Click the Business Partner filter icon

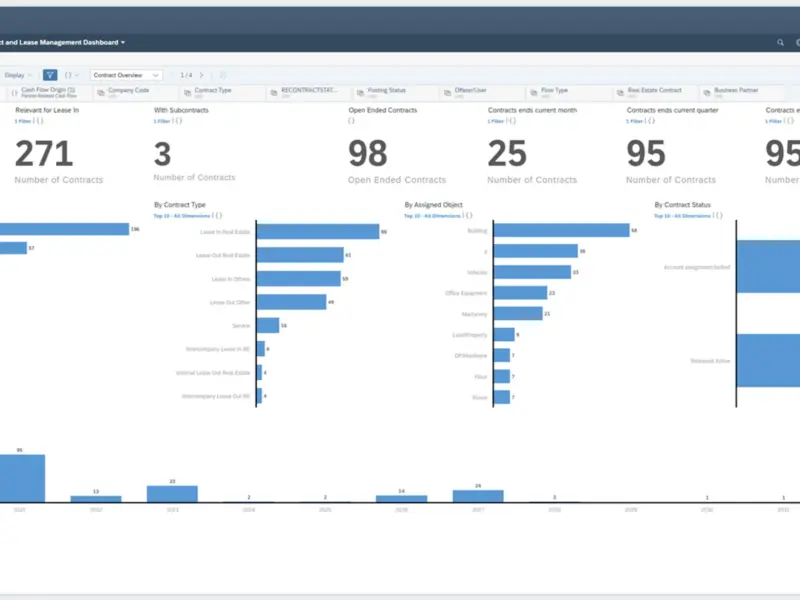(x=707, y=91)
